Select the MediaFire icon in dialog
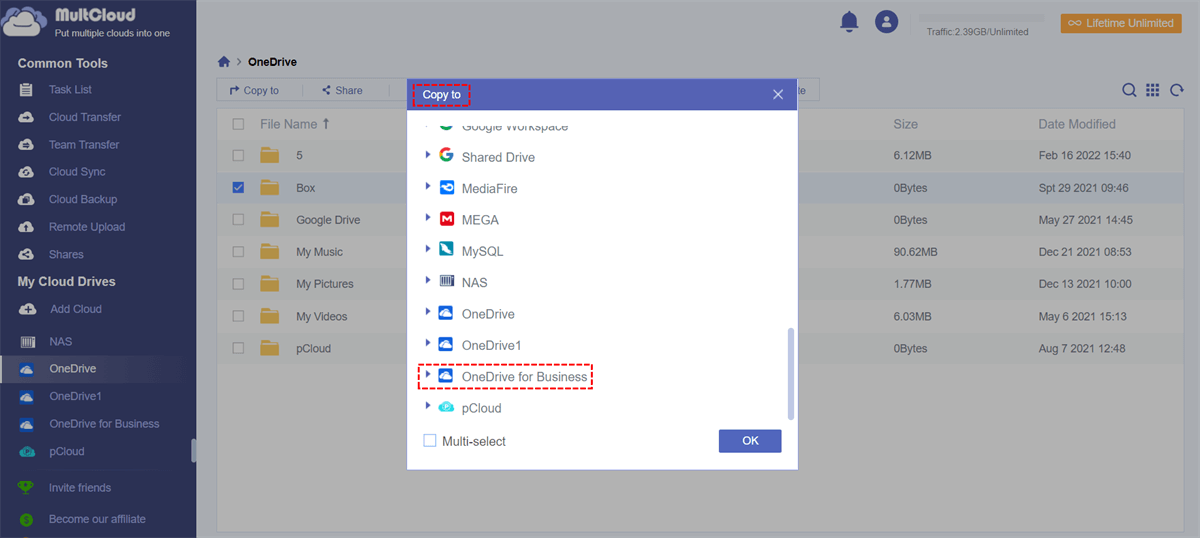Screen dimensions: 1200x538 pos(446,188)
